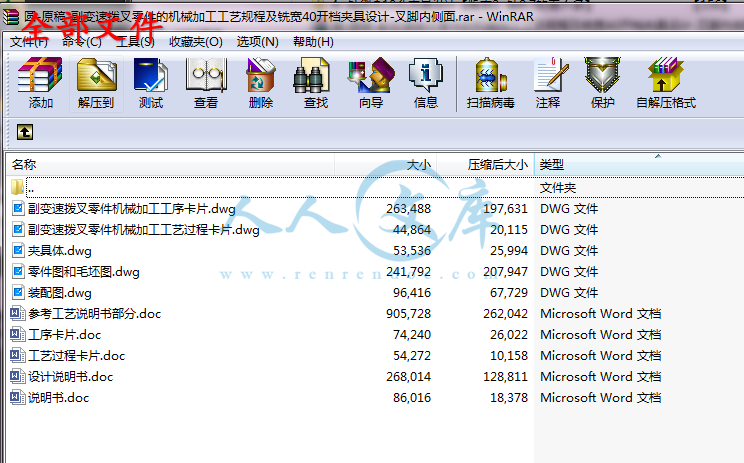Open the 帮助(H) menu
The width and height of the screenshot is (744, 463).
point(314,42)
